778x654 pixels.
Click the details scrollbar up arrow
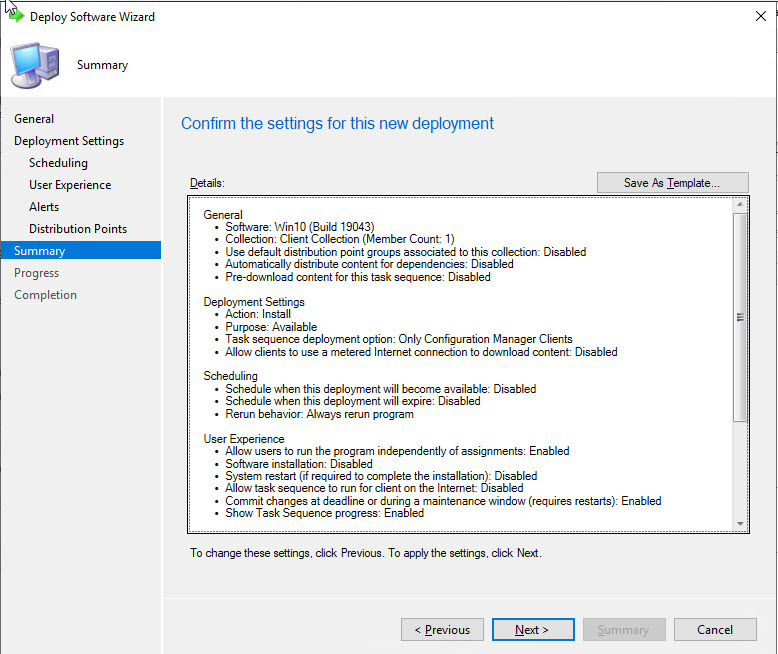point(740,205)
